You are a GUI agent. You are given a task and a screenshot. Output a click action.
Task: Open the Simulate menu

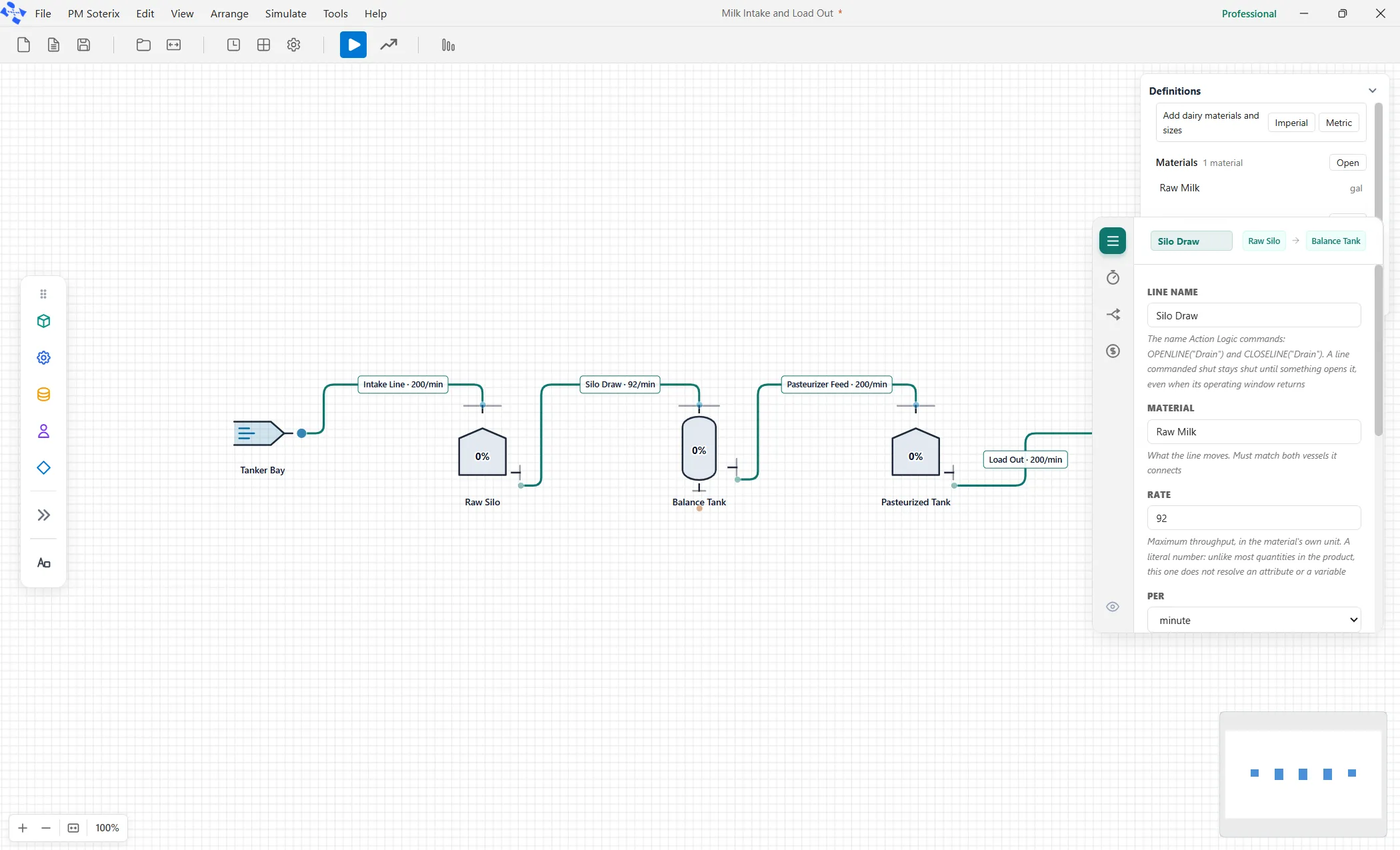285,13
